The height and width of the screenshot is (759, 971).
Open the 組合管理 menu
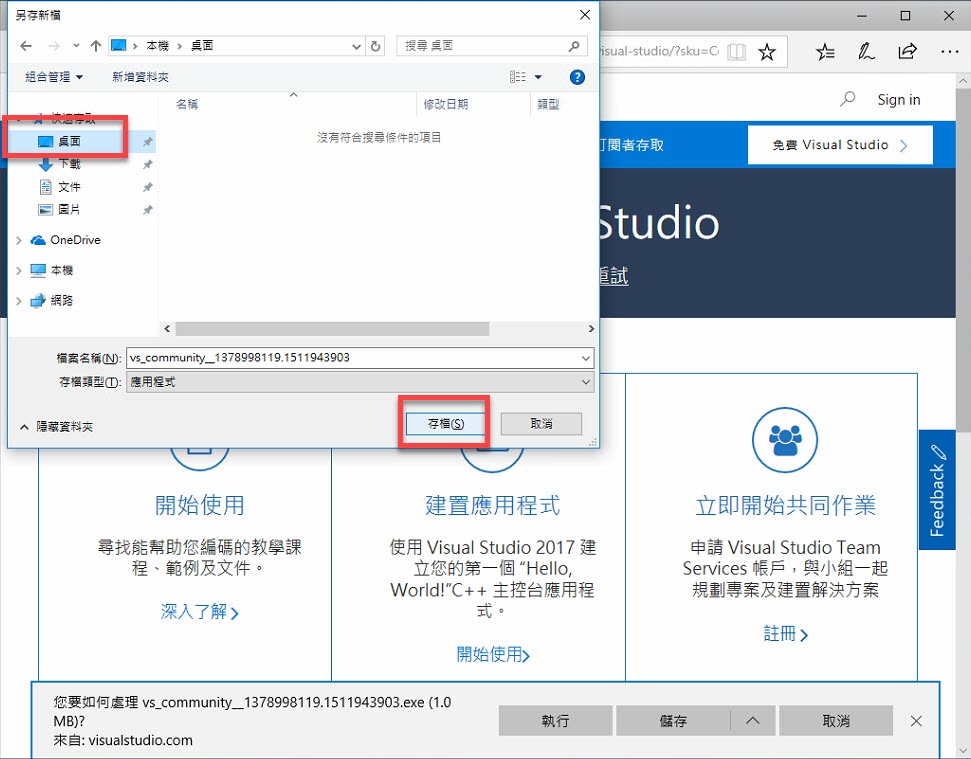pyautogui.click(x=54, y=77)
